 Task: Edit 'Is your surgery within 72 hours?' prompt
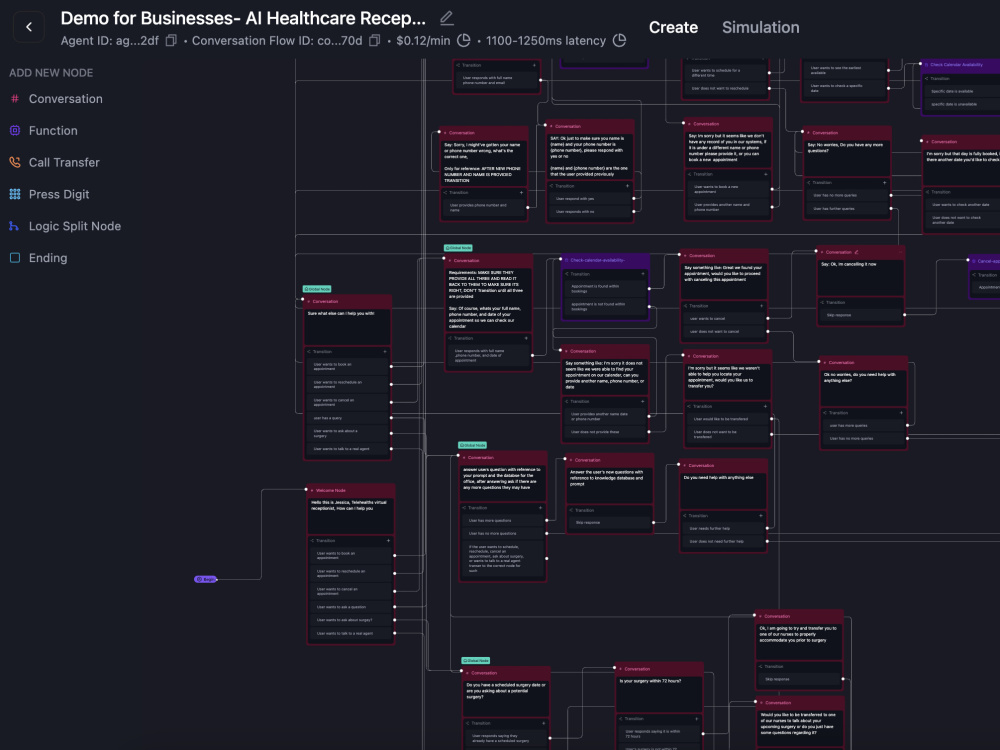[659, 694]
